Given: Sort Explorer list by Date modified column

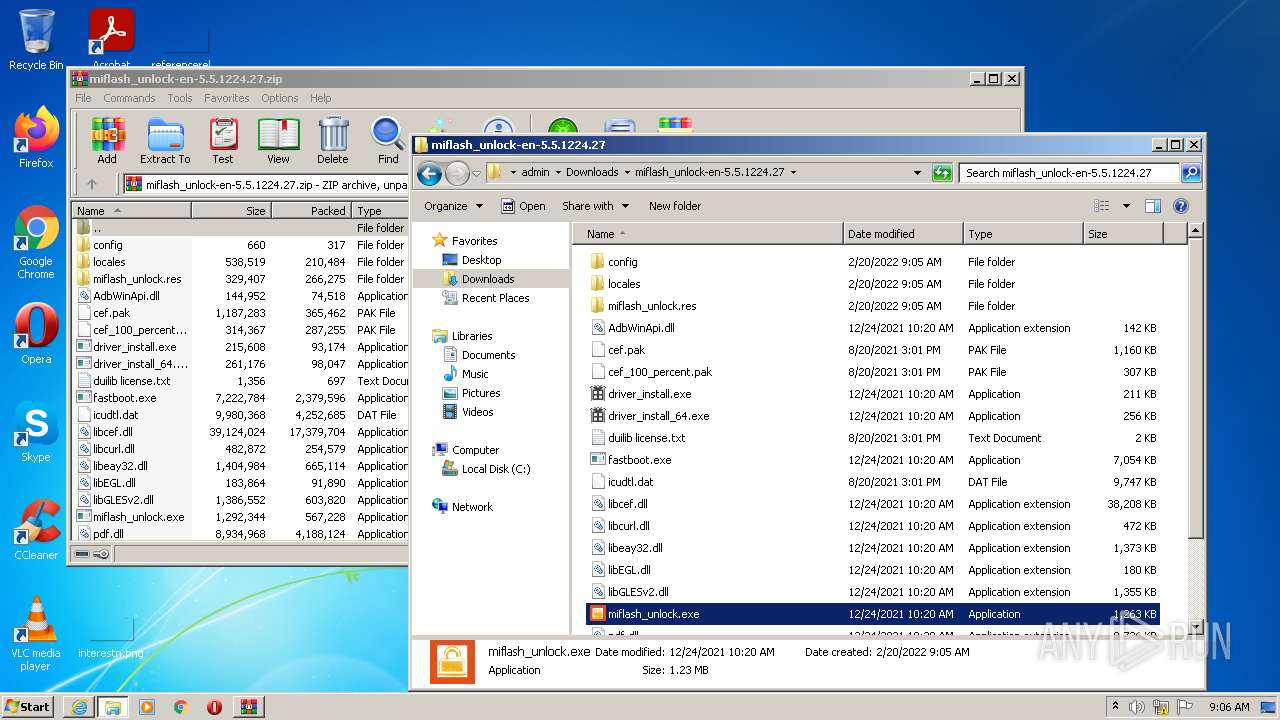Looking at the screenshot, I should (903, 234).
